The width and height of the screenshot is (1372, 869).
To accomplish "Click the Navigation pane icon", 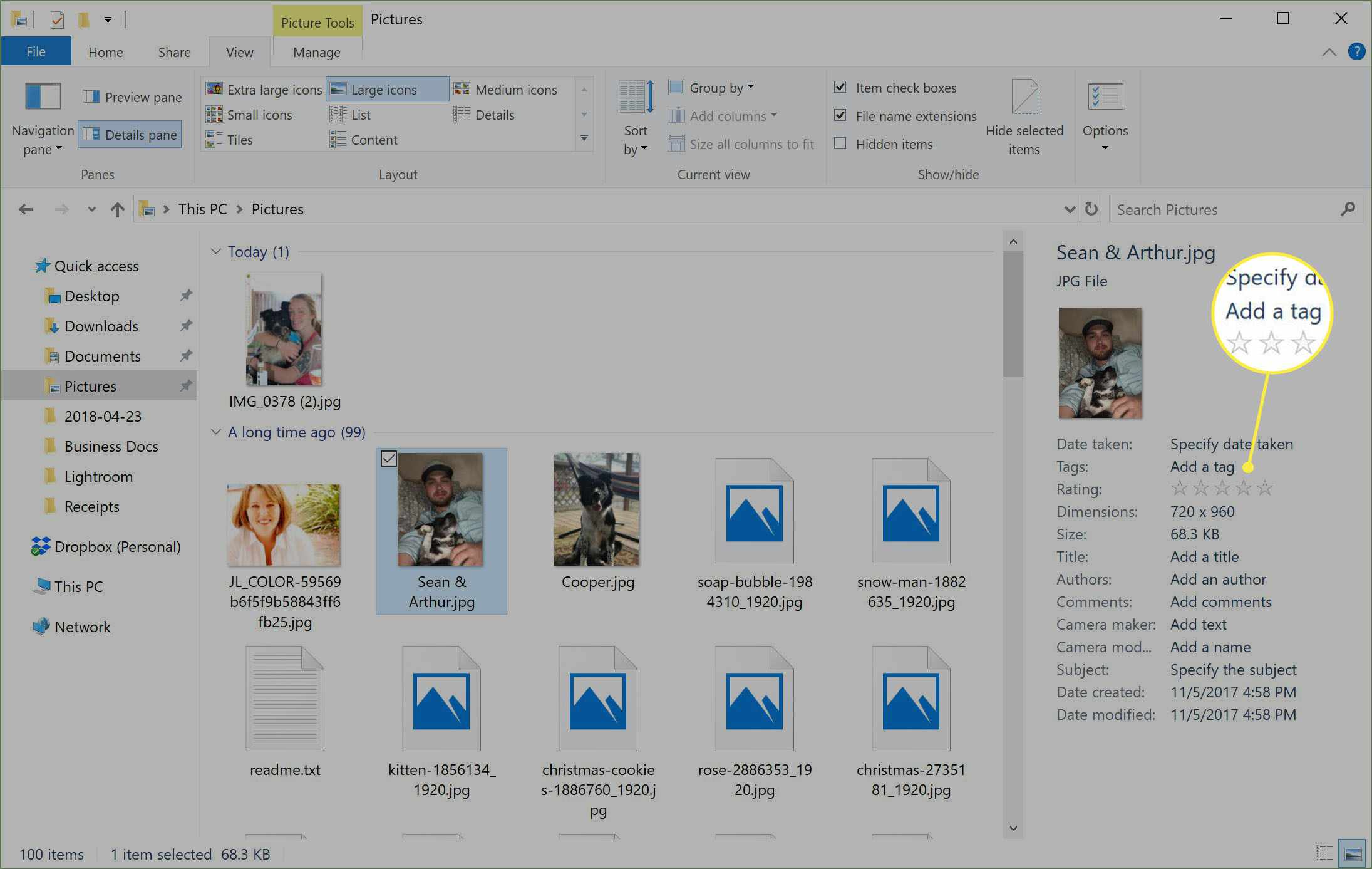I will 42,97.
